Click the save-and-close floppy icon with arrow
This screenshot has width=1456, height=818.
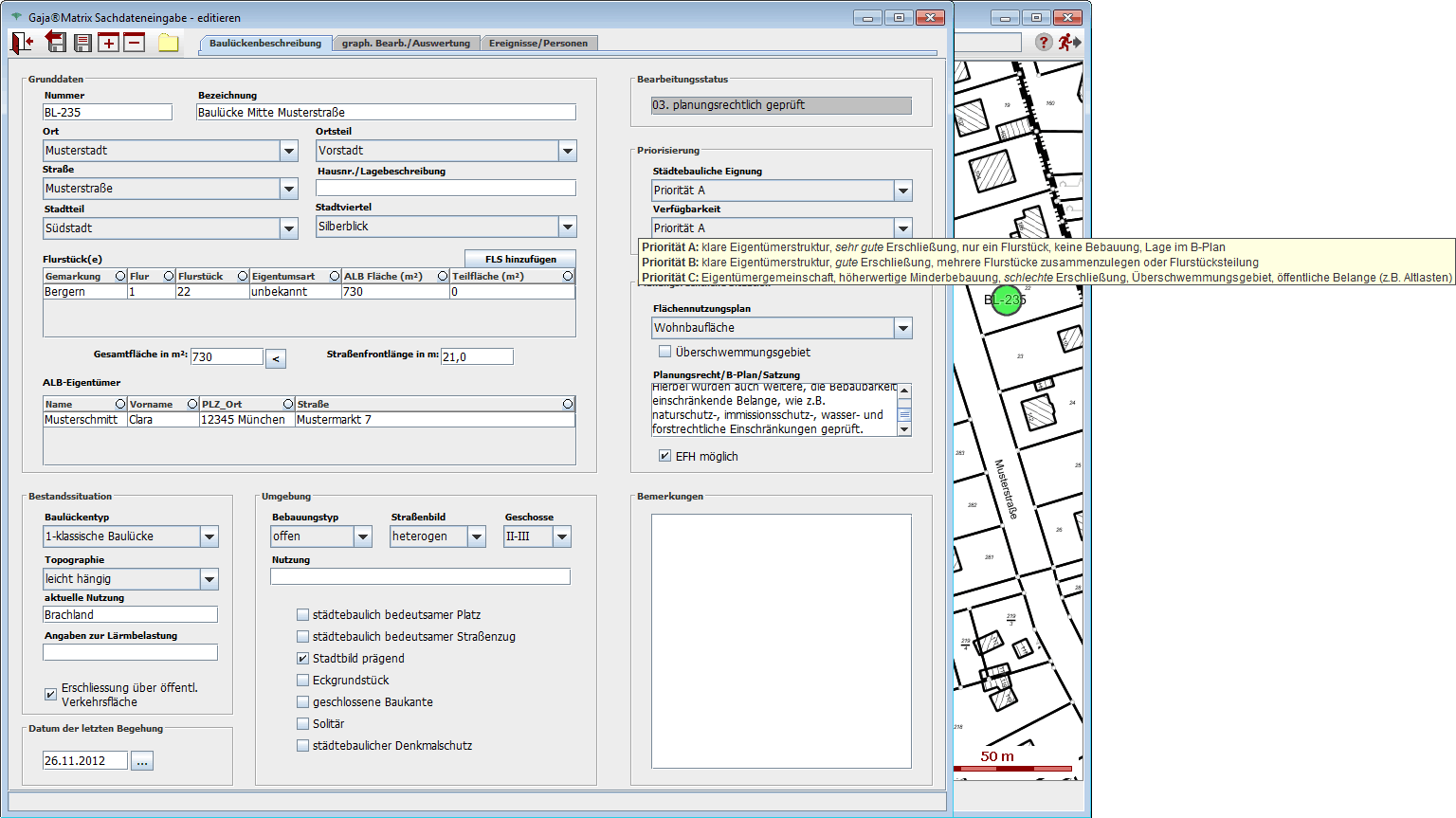(56, 43)
